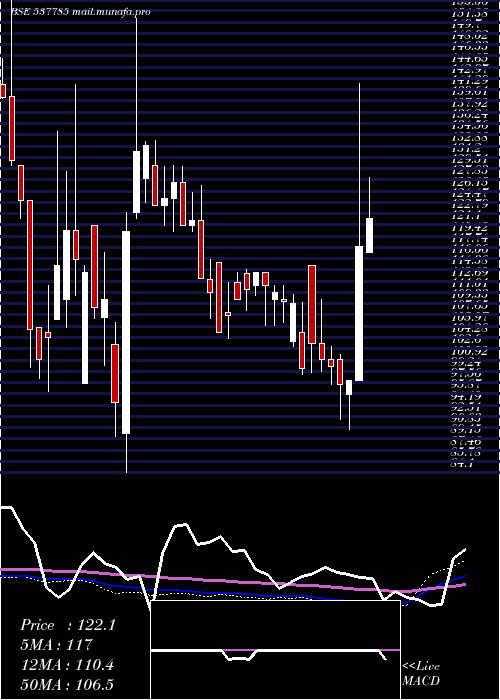Click the 5MA : 117 value

click(x=56, y=645)
